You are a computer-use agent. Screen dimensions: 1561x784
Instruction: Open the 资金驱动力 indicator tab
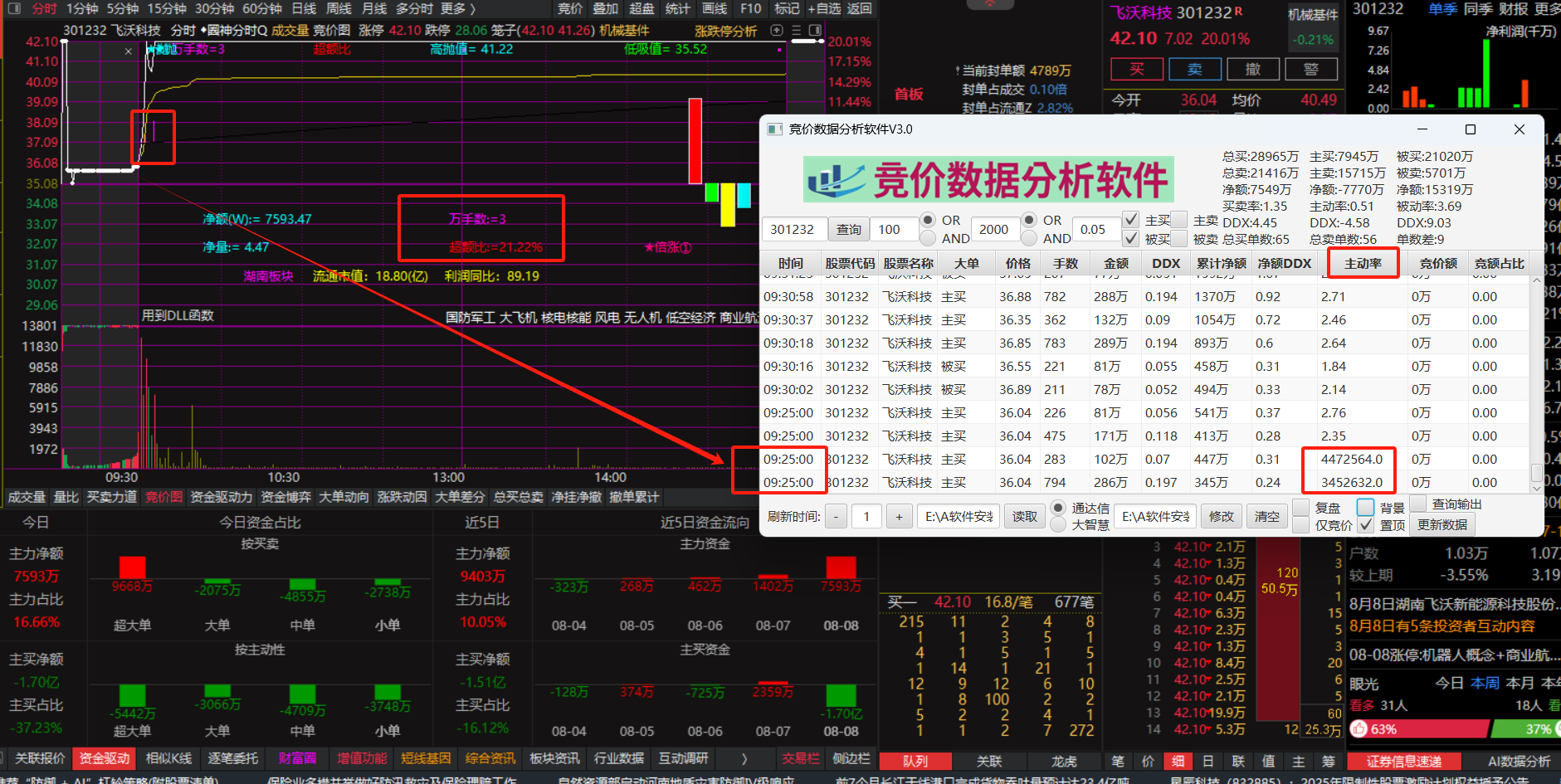point(222,497)
